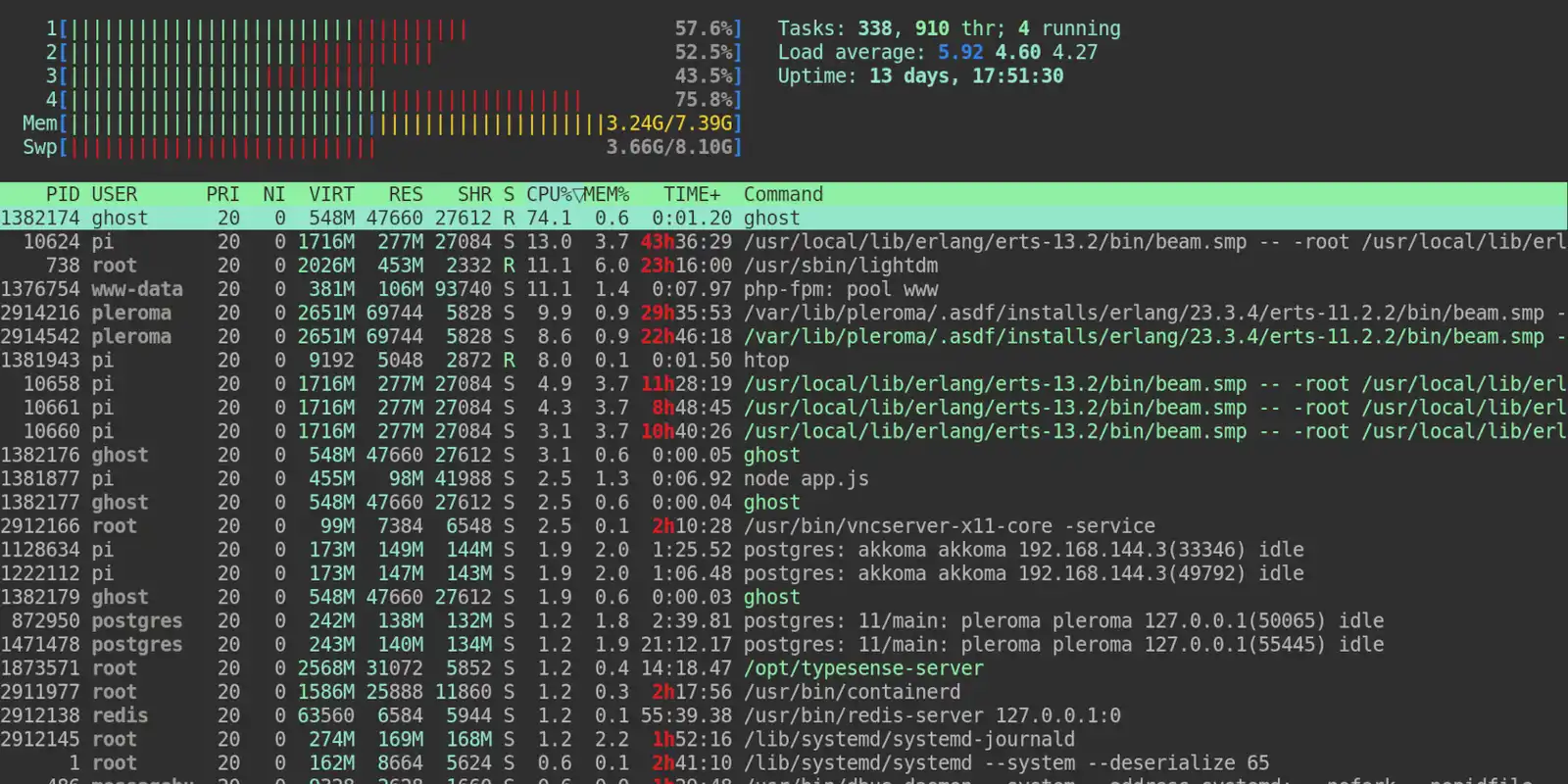Screen dimensions: 1568x784
Task: Select postgres akkoma 49792 idle row
Action: click(784, 573)
